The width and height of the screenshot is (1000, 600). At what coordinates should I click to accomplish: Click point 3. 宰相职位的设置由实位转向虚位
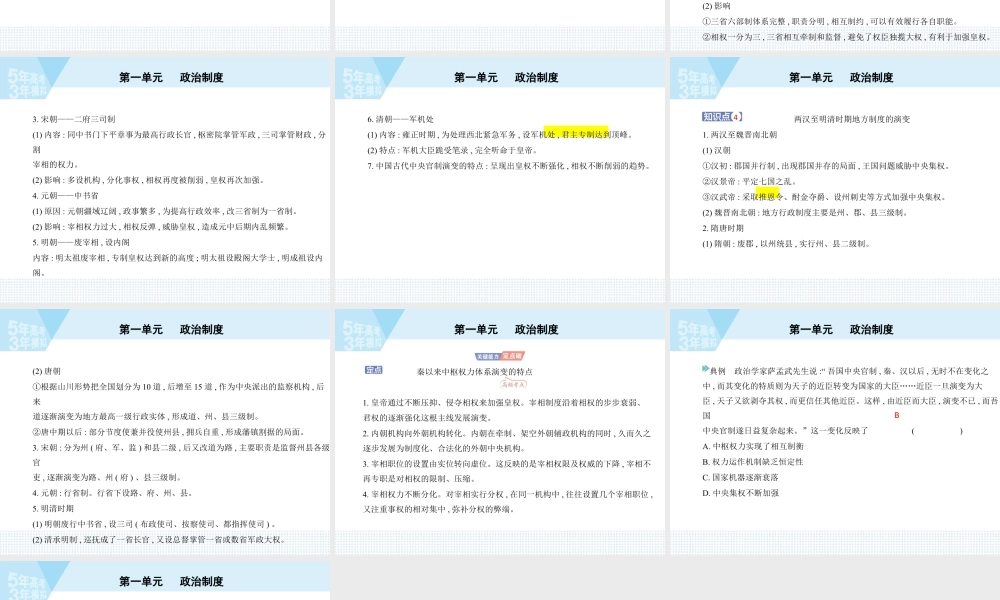point(508,471)
